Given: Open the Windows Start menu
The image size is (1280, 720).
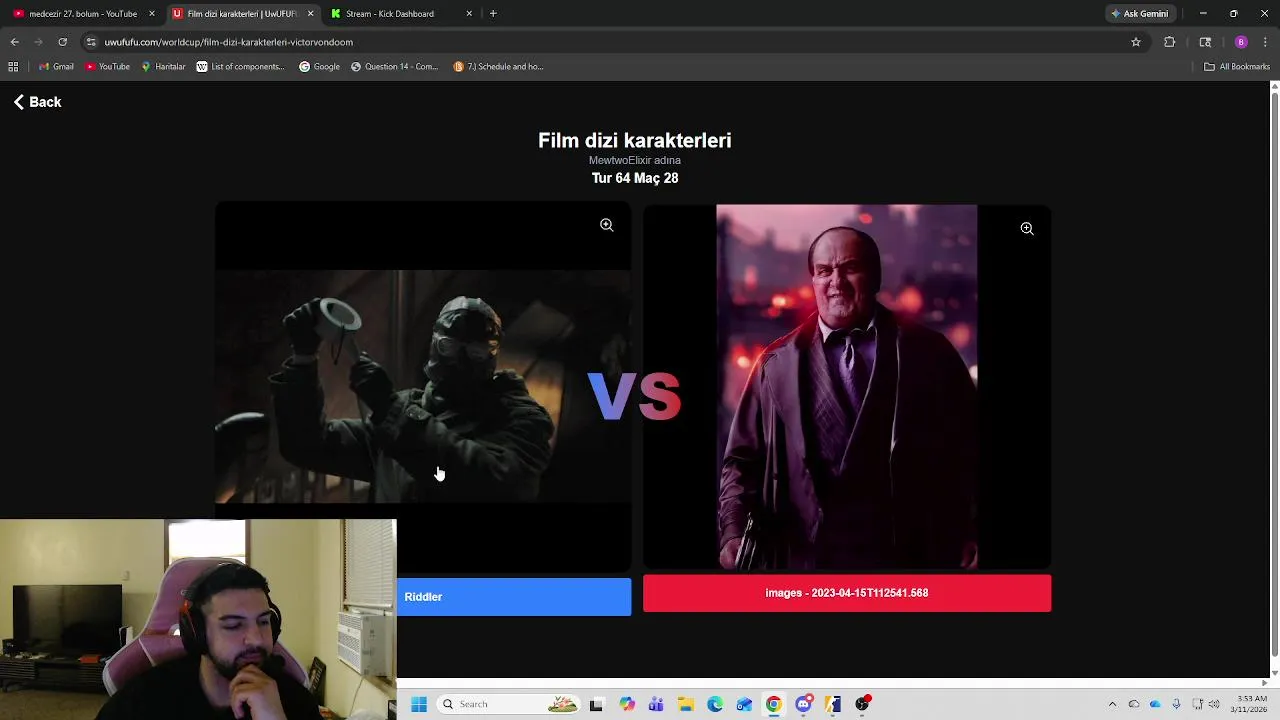Looking at the screenshot, I should (x=419, y=704).
